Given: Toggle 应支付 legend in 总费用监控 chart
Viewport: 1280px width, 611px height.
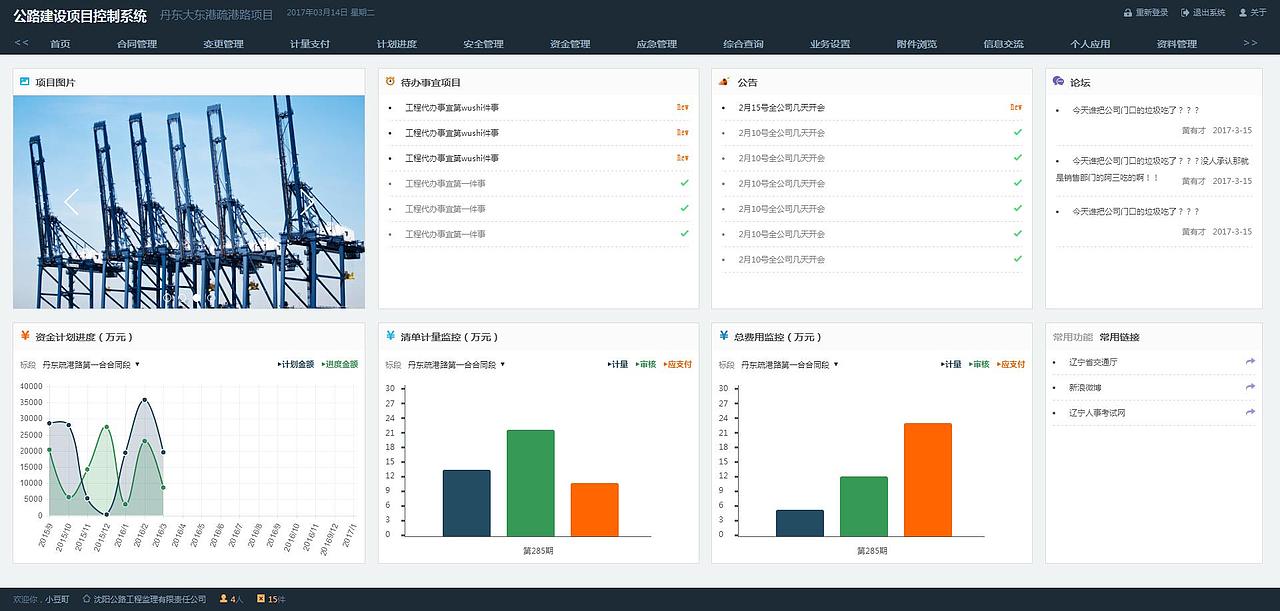Looking at the screenshot, I should 1011,365.
